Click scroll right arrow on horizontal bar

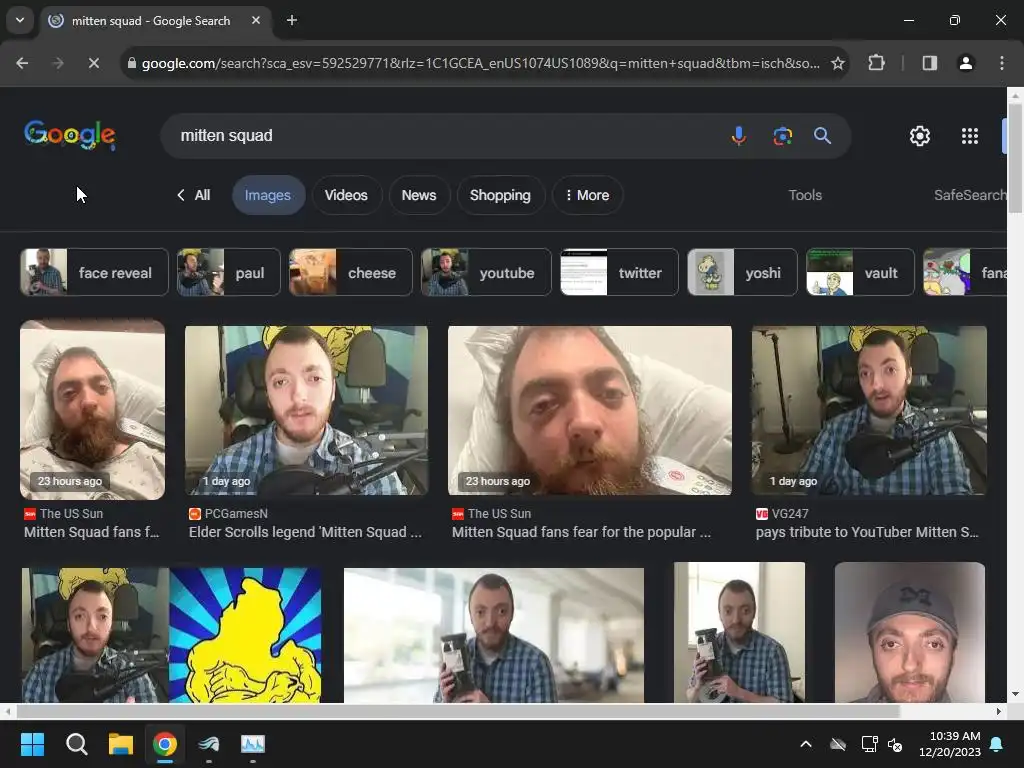pos(999,711)
